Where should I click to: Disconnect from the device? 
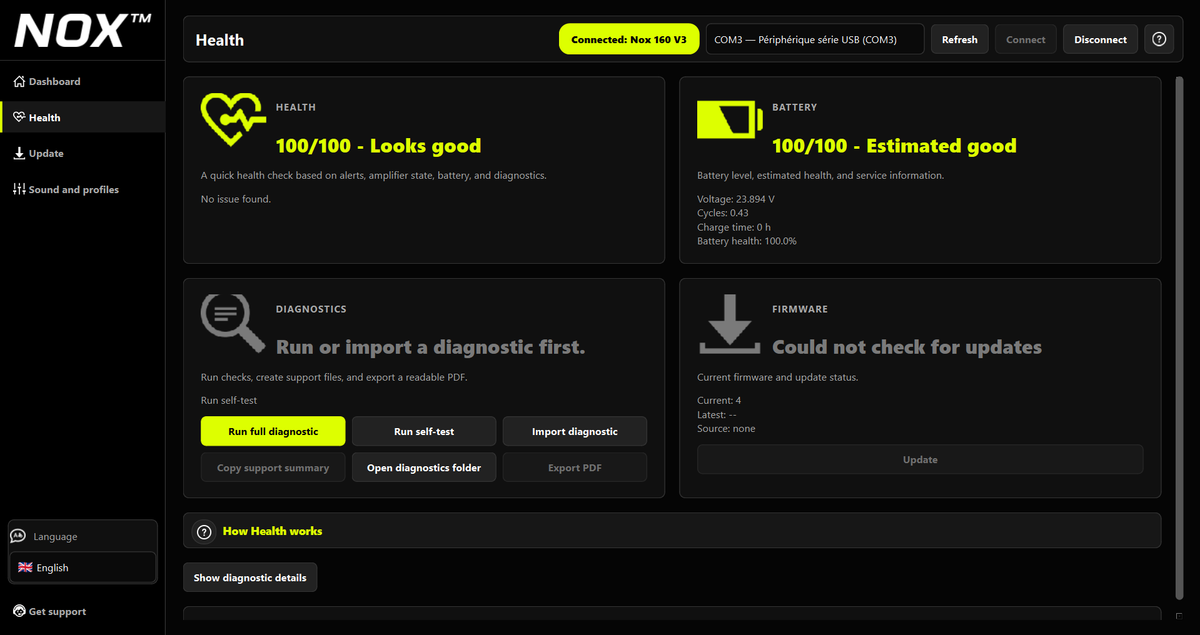[1100, 39]
